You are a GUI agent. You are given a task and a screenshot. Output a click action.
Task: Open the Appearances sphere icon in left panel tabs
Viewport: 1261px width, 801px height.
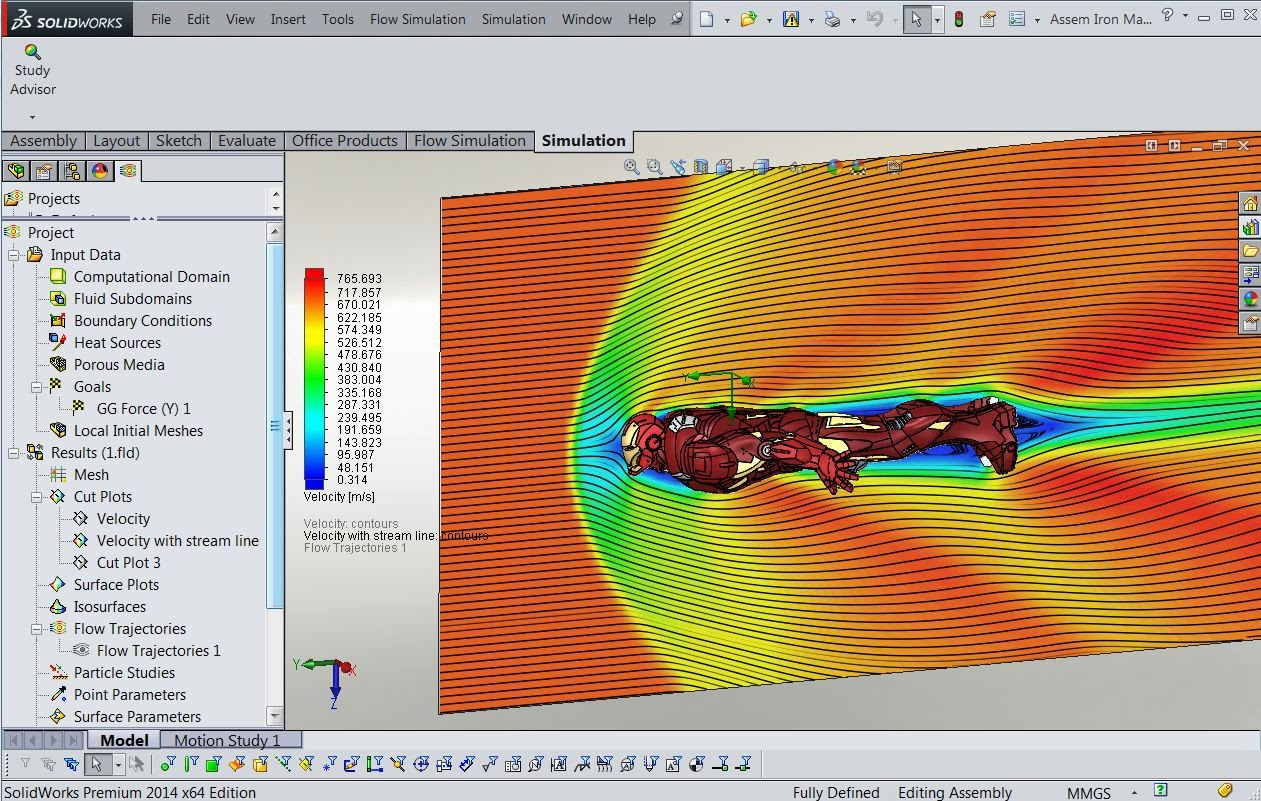pos(99,170)
